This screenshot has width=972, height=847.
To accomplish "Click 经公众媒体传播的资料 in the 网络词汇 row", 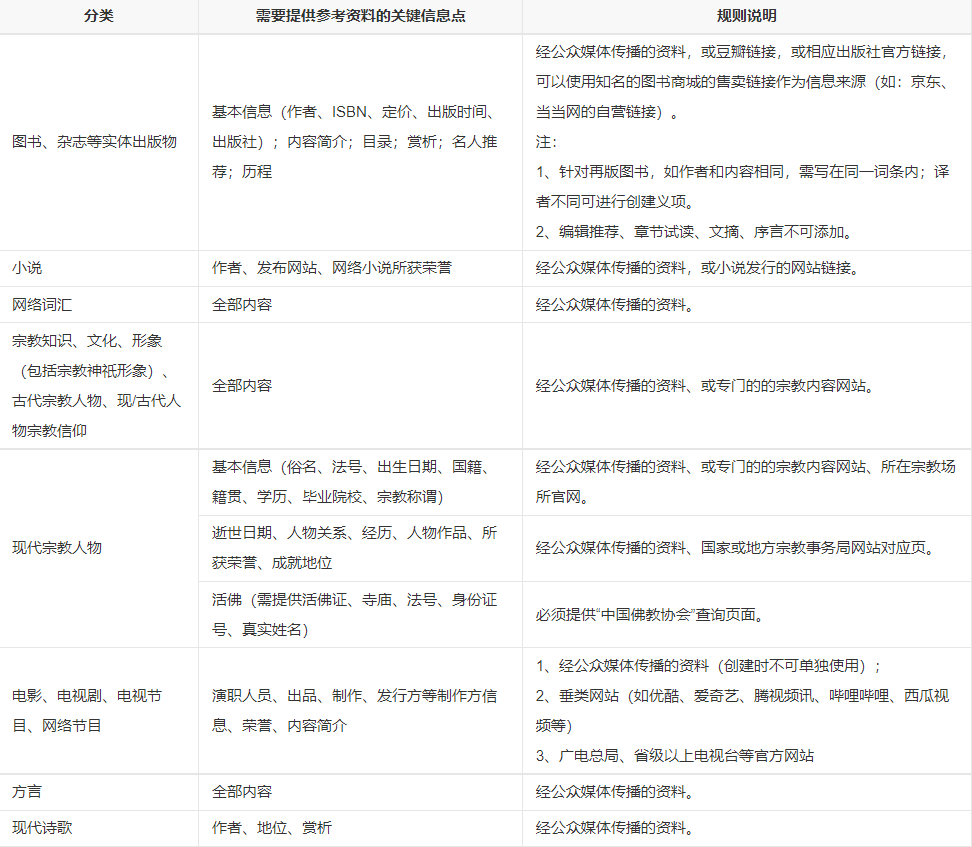I will tap(614, 304).
